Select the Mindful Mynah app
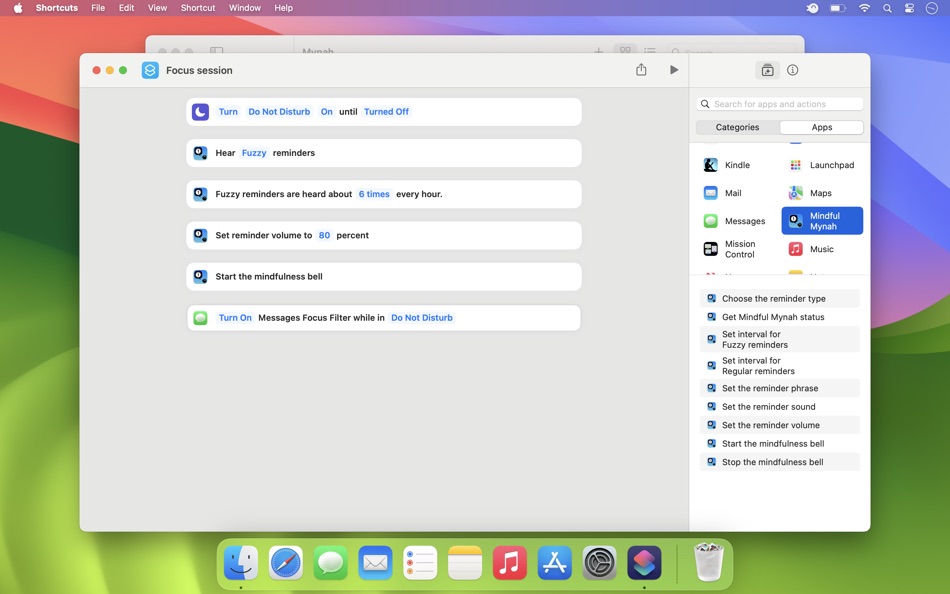950x594 pixels. point(822,221)
